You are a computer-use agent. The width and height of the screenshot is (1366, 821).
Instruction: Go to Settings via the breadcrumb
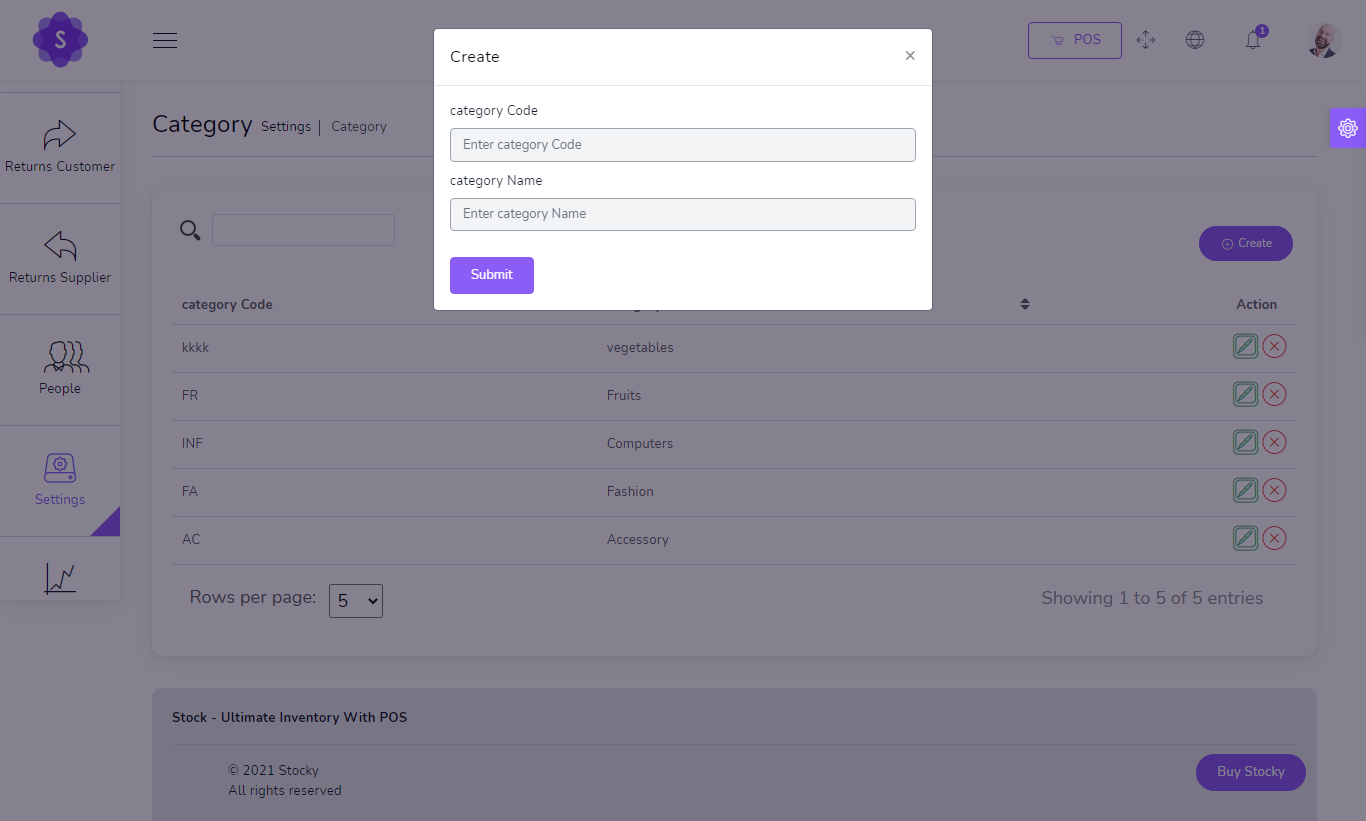[286, 126]
